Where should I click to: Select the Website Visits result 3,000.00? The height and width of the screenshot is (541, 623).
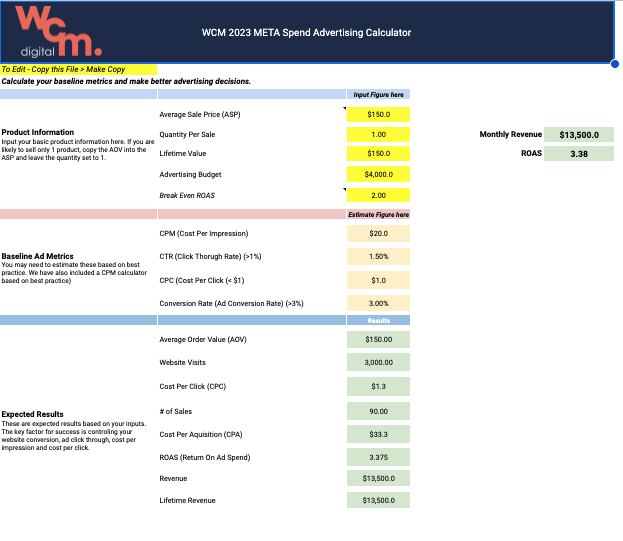(x=378, y=363)
